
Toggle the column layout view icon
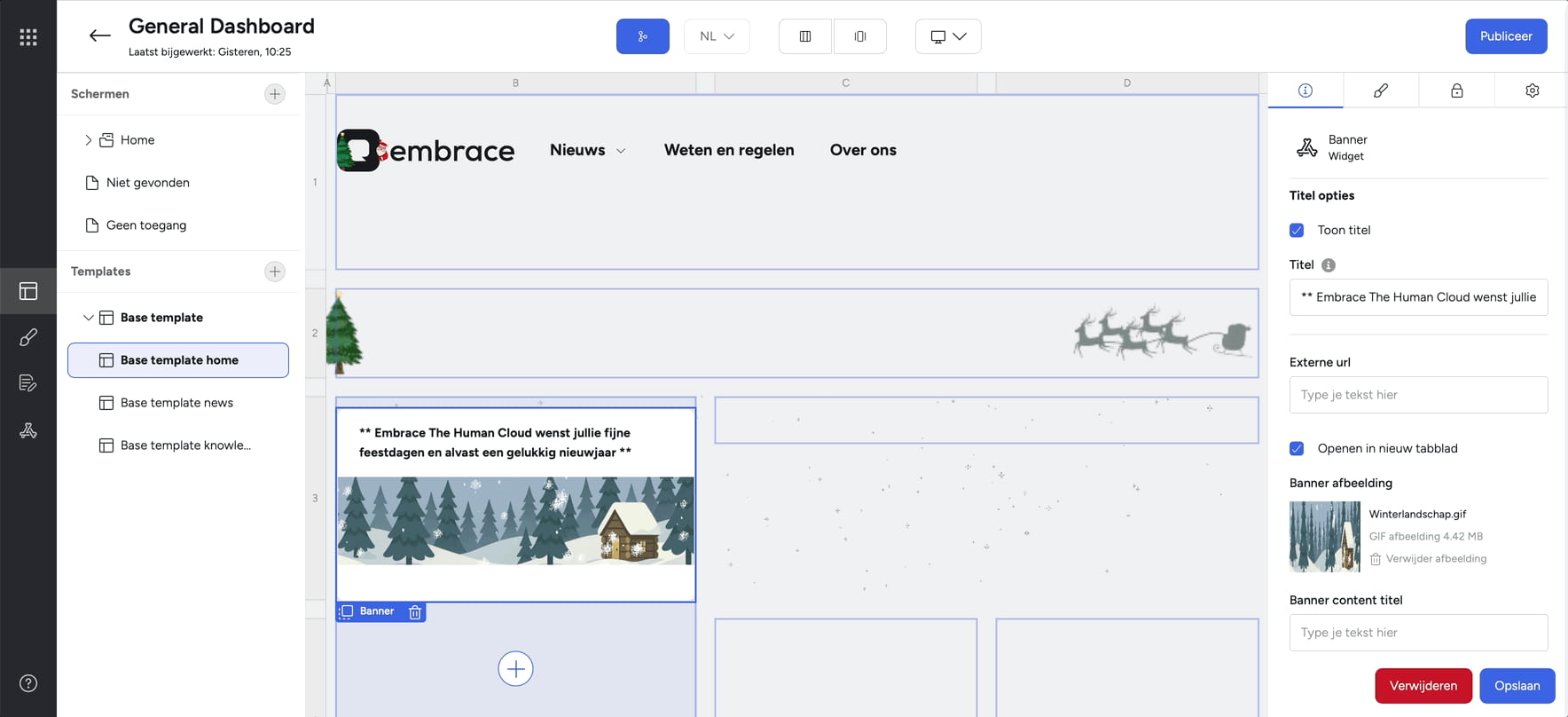click(x=805, y=36)
